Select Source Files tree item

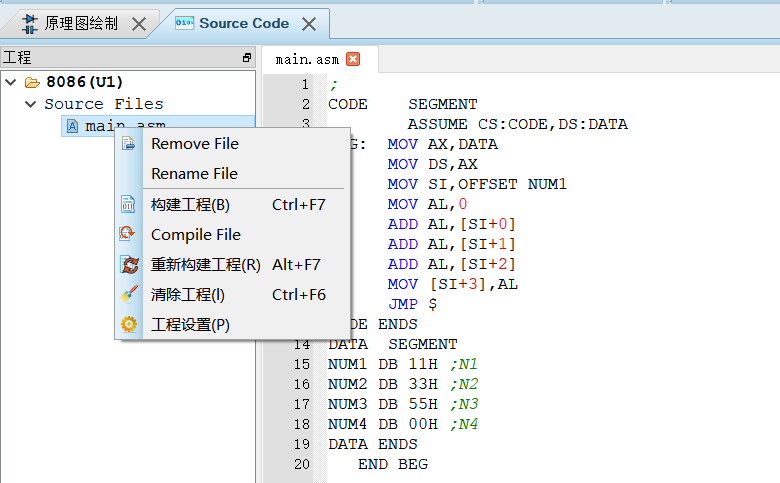click(x=103, y=104)
